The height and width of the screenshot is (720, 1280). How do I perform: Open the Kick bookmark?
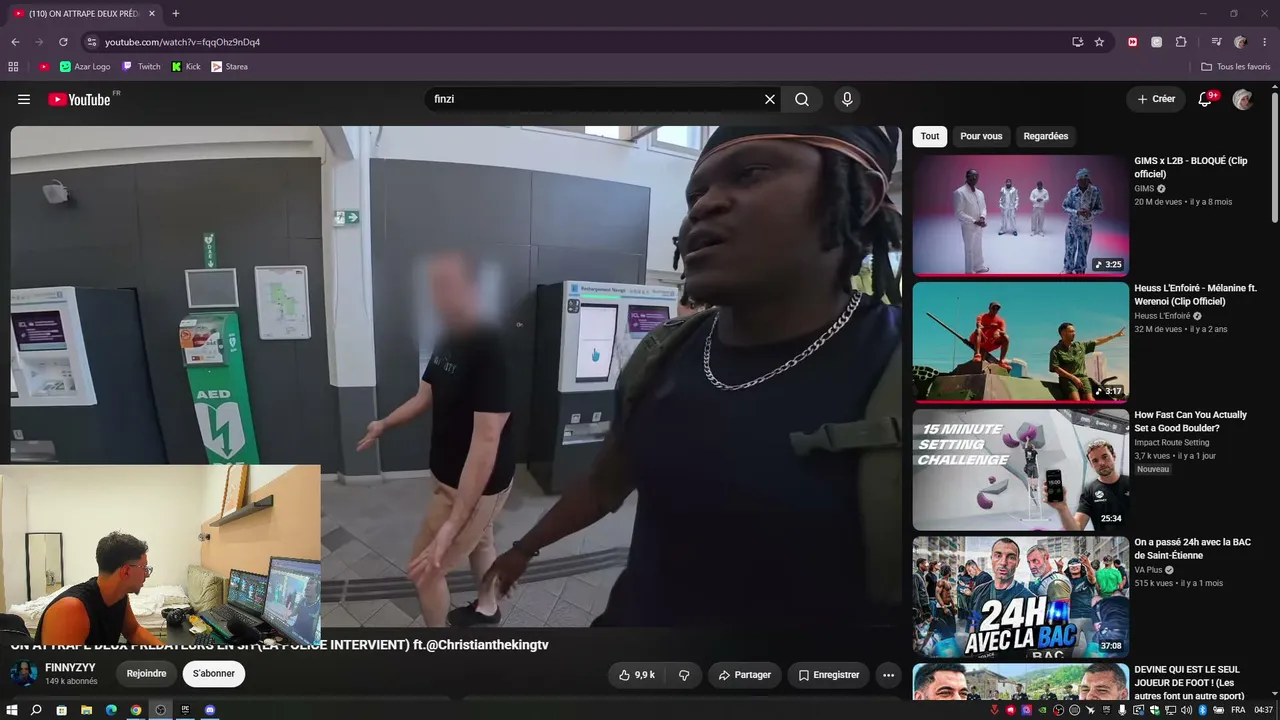(186, 67)
